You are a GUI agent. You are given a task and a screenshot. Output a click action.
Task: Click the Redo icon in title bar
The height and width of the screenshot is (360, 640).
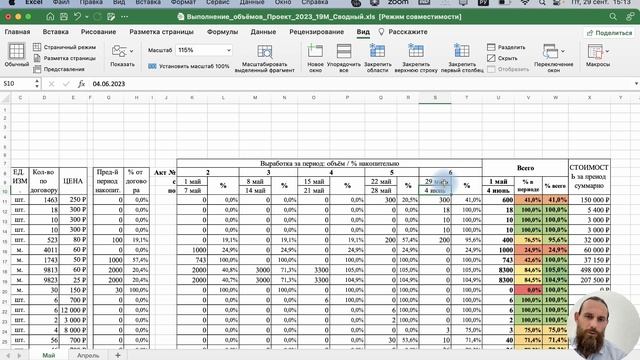click(x=97, y=17)
